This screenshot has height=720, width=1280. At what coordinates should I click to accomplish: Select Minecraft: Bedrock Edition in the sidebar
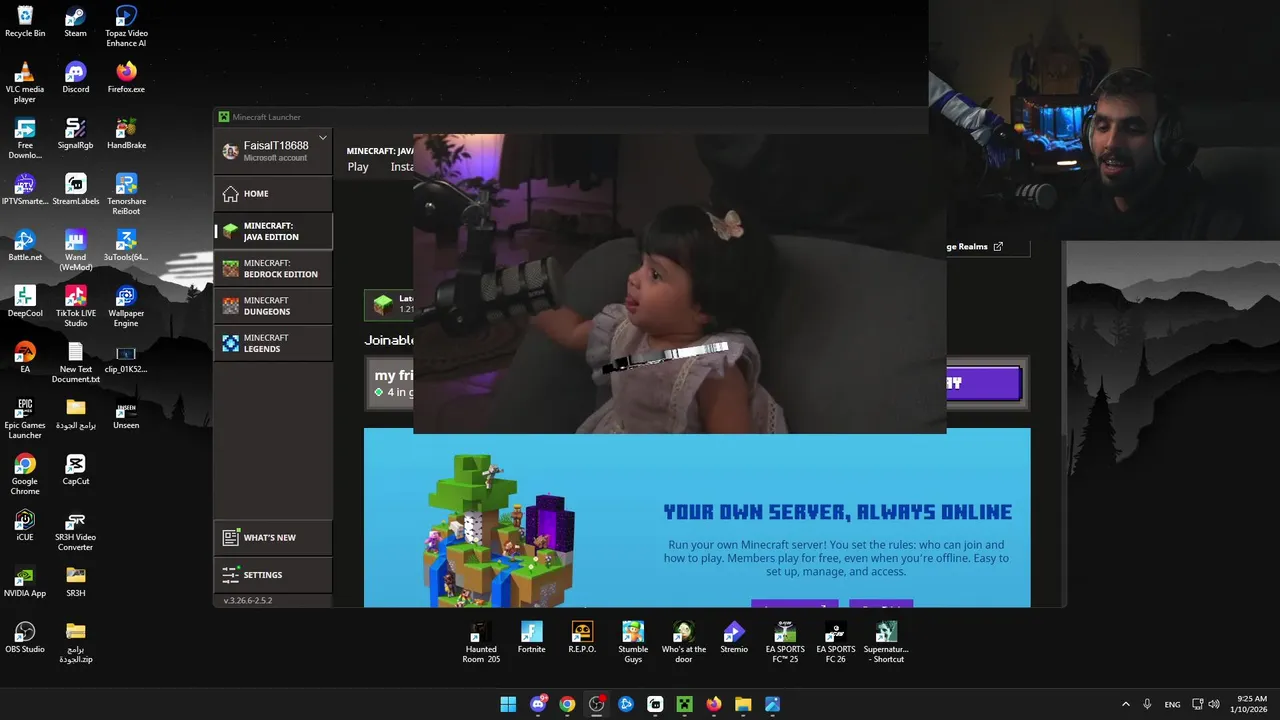[273, 269]
